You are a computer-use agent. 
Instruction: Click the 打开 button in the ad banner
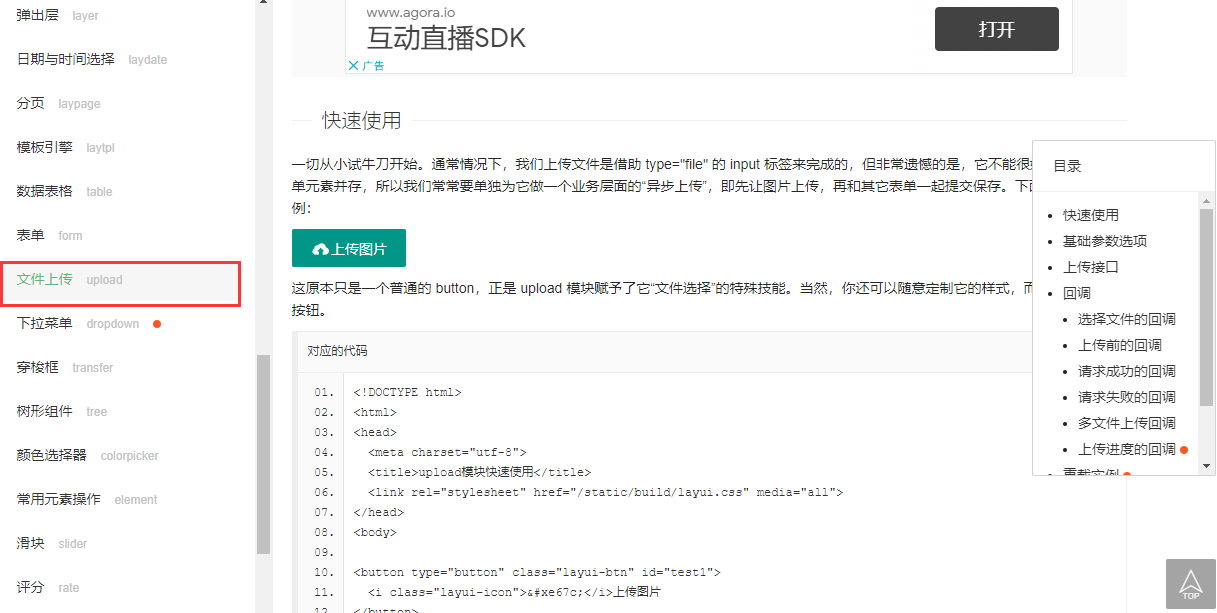[996, 29]
